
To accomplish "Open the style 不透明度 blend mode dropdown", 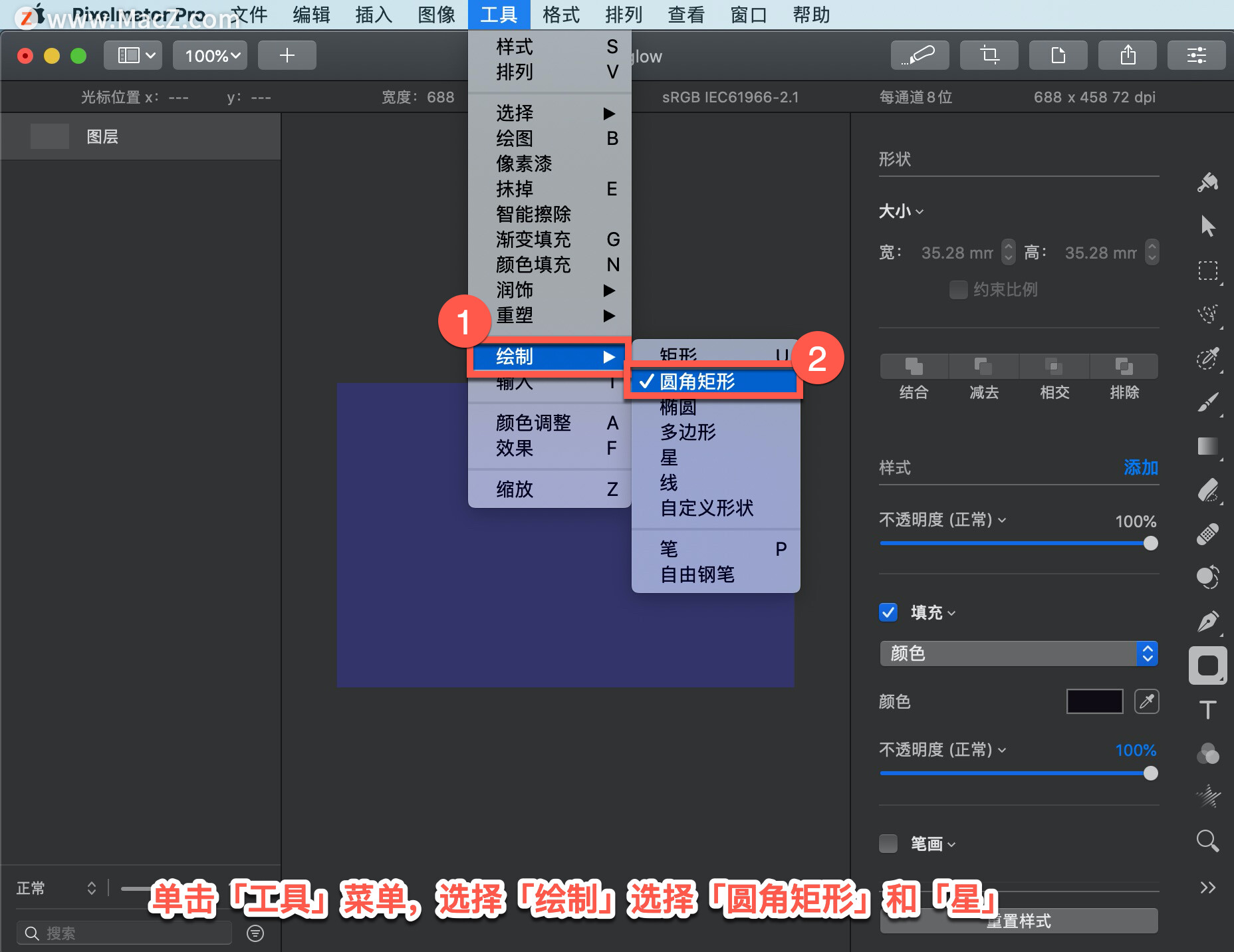I will pos(943,519).
